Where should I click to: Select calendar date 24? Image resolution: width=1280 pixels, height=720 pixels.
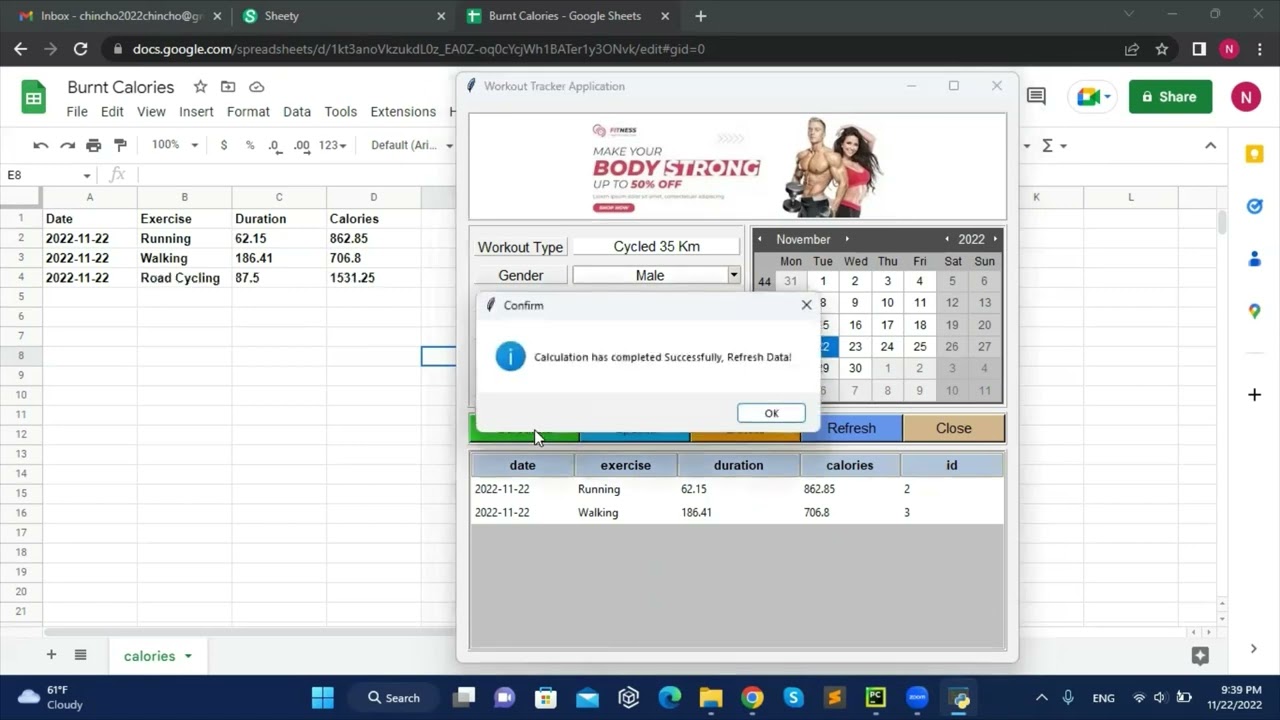click(887, 347)
